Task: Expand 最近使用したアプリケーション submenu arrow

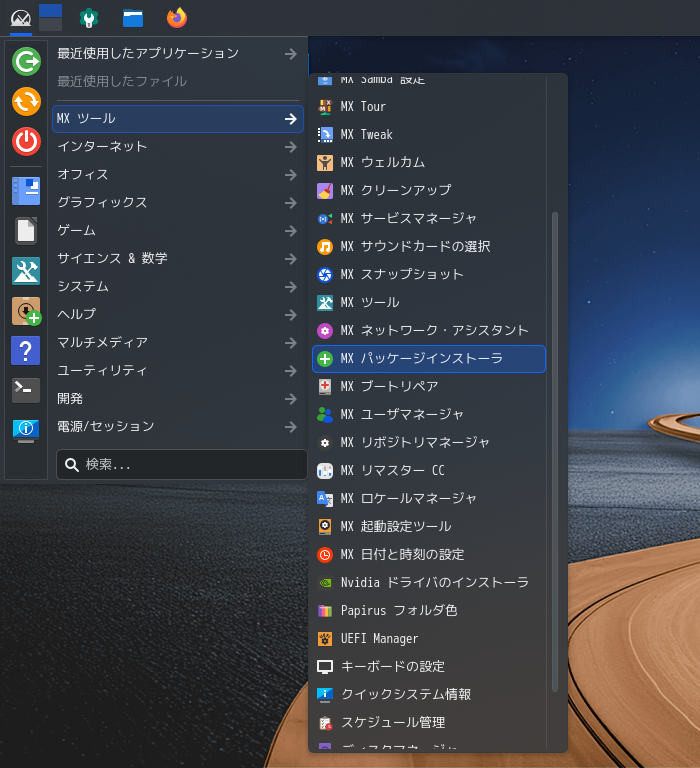Action: [x=291, y=53]
